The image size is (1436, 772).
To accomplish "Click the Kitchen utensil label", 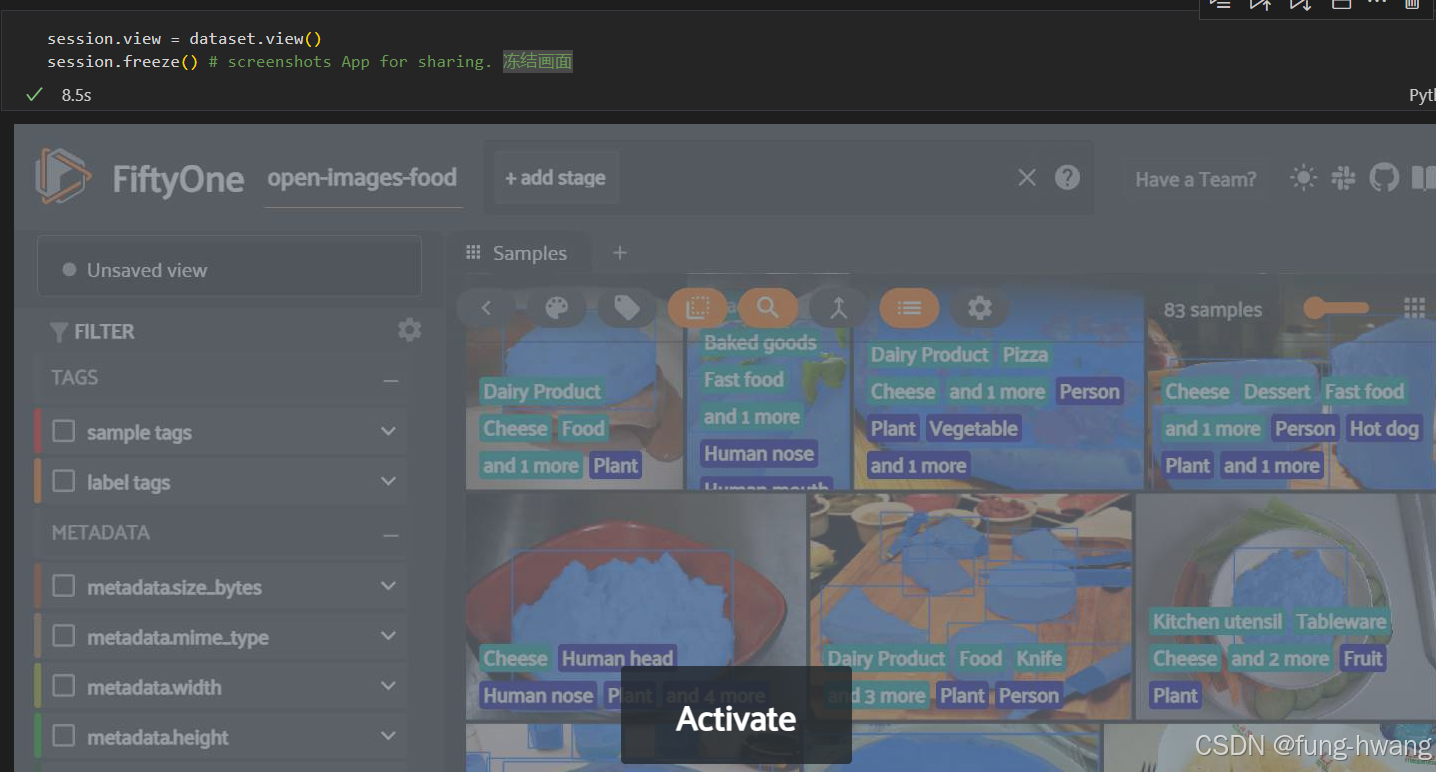I will pos(1217,621).
